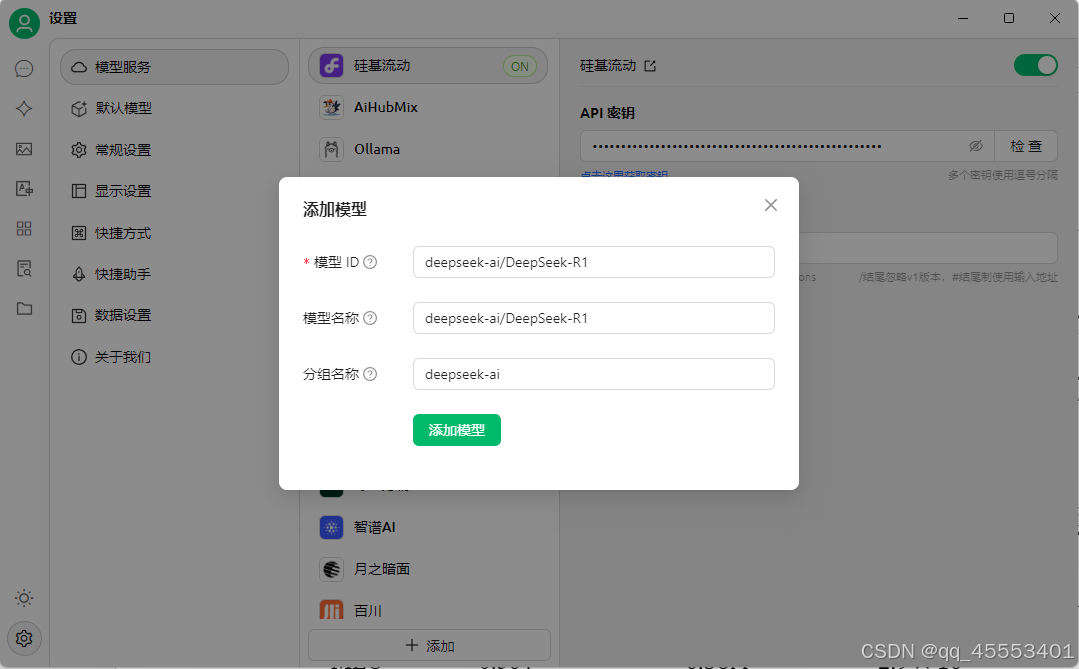
Task: Select the 模型服务 settings menu item
Action: 174,67
